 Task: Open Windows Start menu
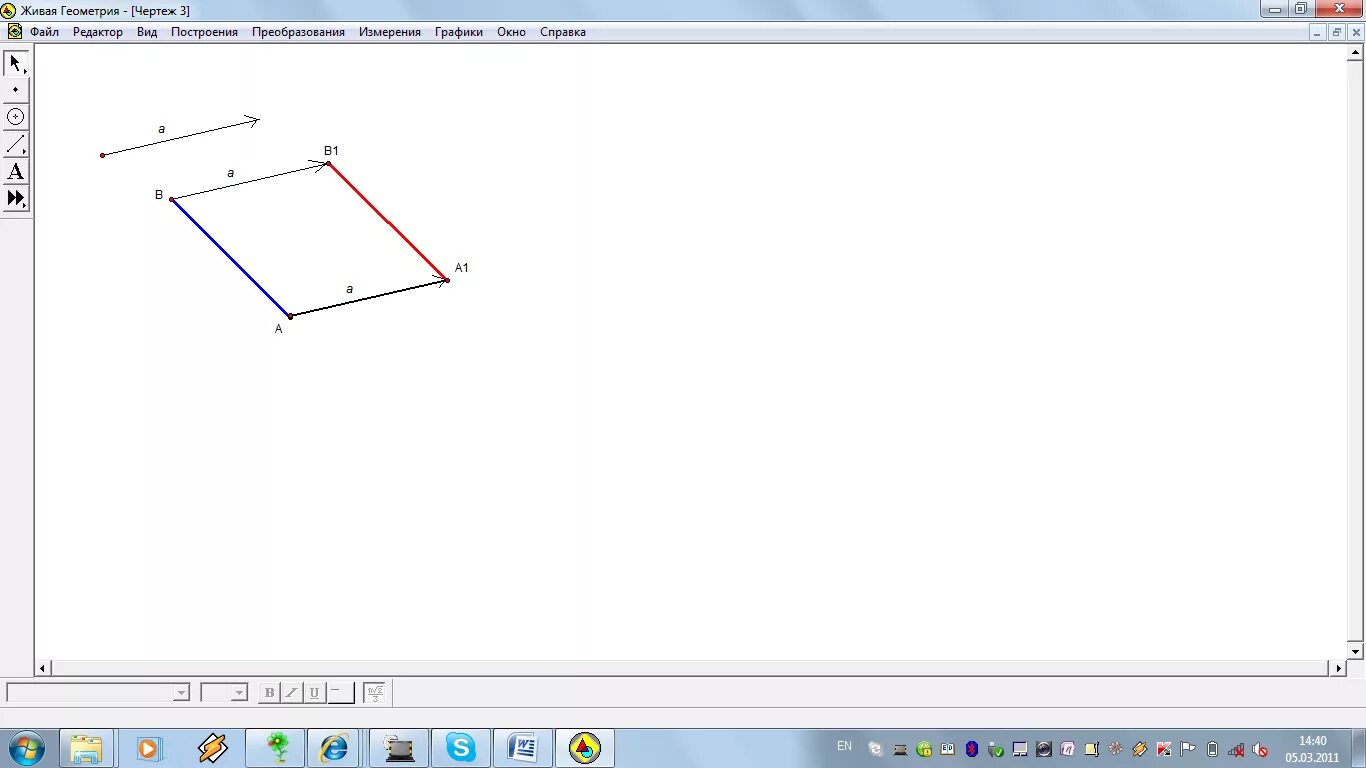pos(26,748)
